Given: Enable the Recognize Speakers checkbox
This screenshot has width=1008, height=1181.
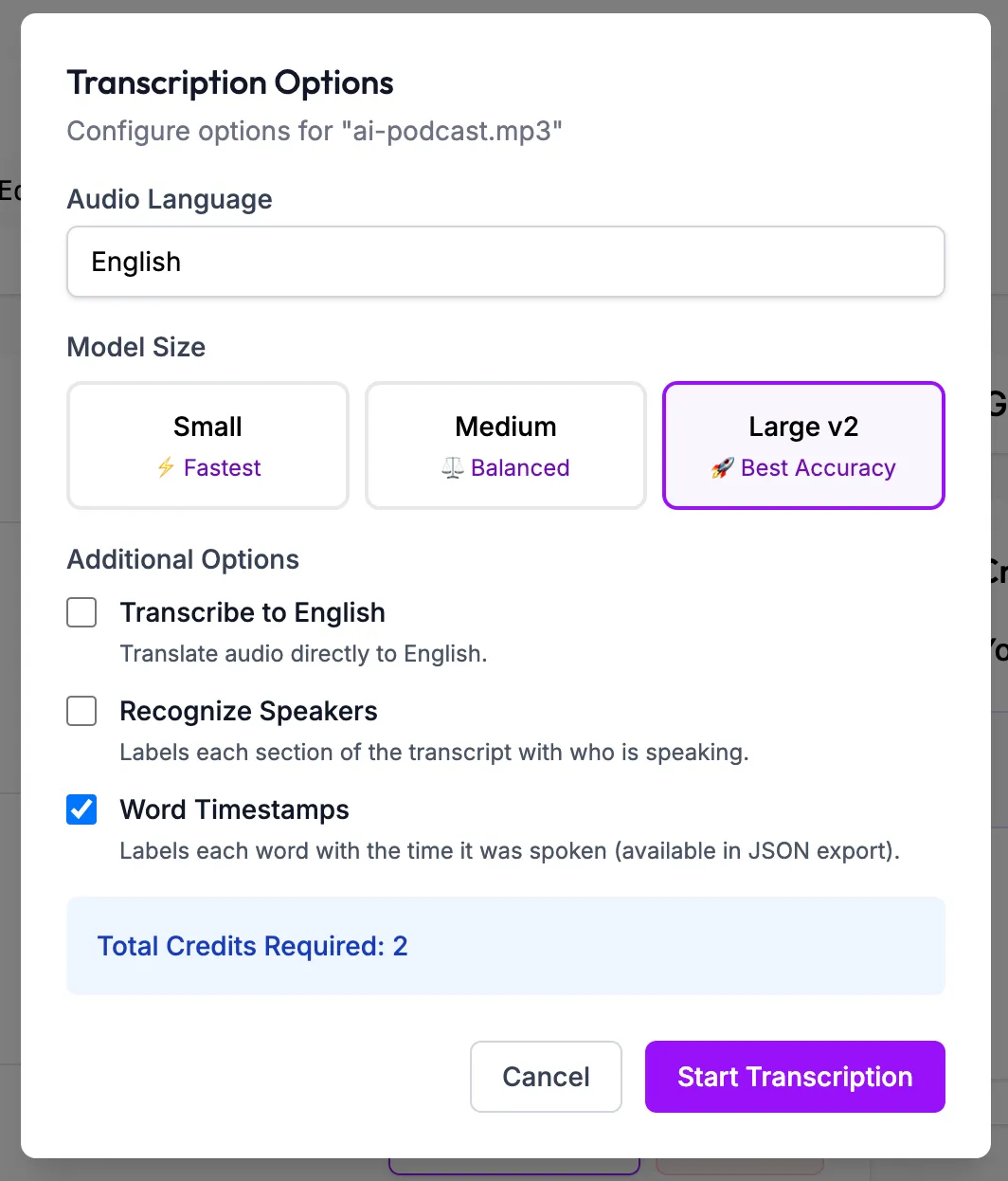Looking at the screenshot, I should (81, 711).
